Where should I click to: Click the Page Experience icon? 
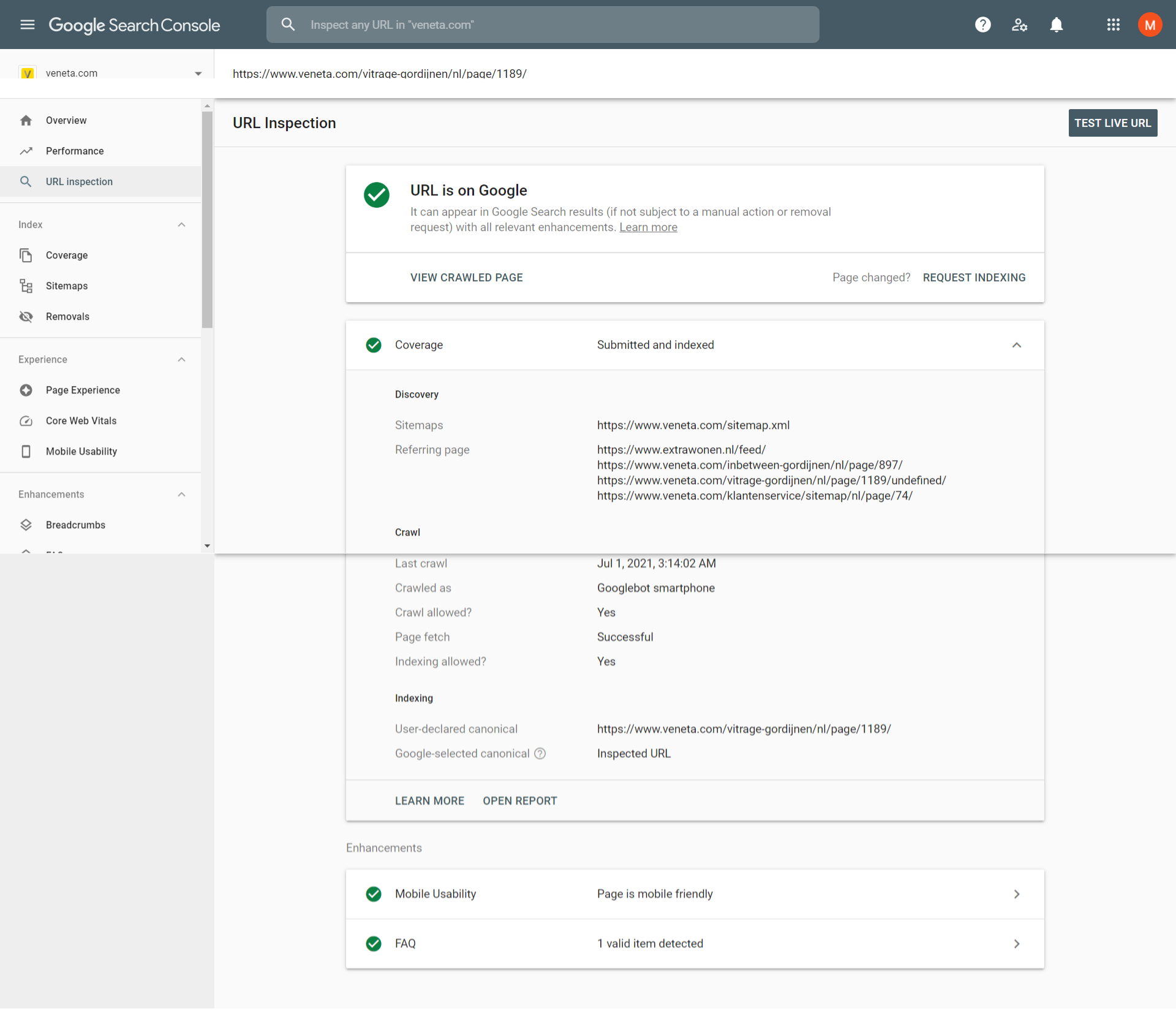[x=27, y=390]
